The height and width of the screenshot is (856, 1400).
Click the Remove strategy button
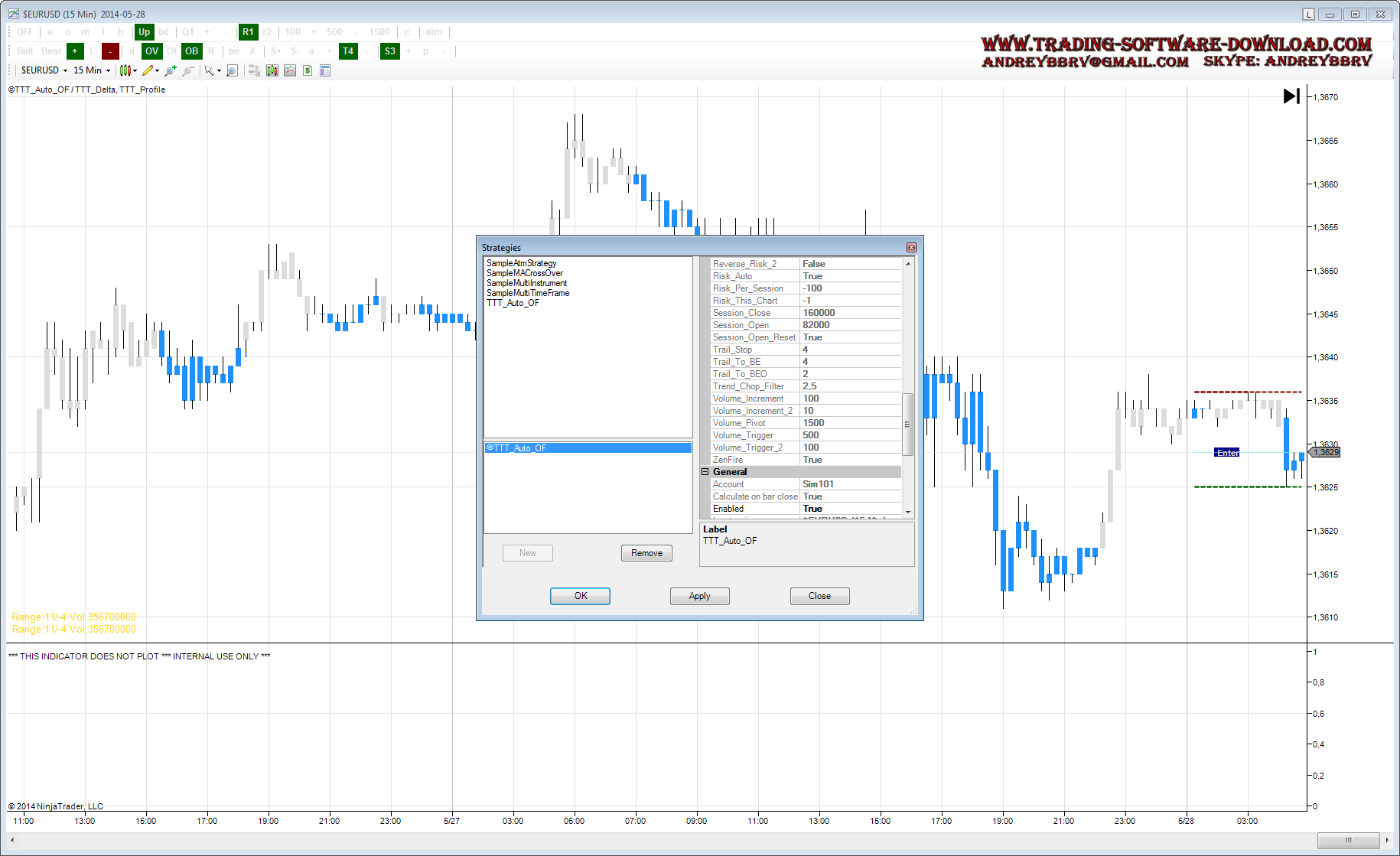pos(646,553)
